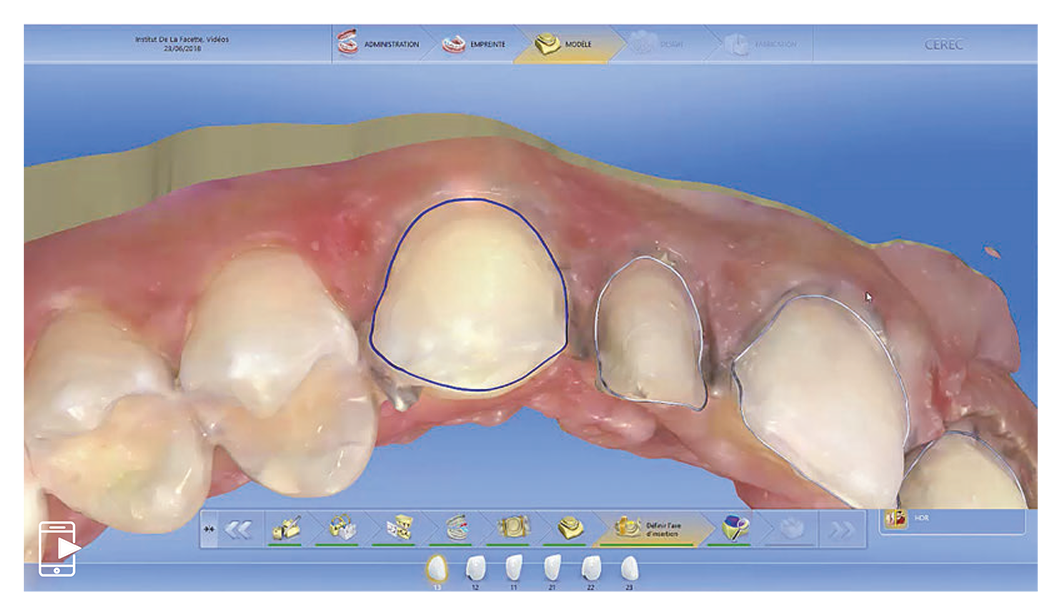Switch to the EMPREINTE phase tab

[x=474, y=45]
